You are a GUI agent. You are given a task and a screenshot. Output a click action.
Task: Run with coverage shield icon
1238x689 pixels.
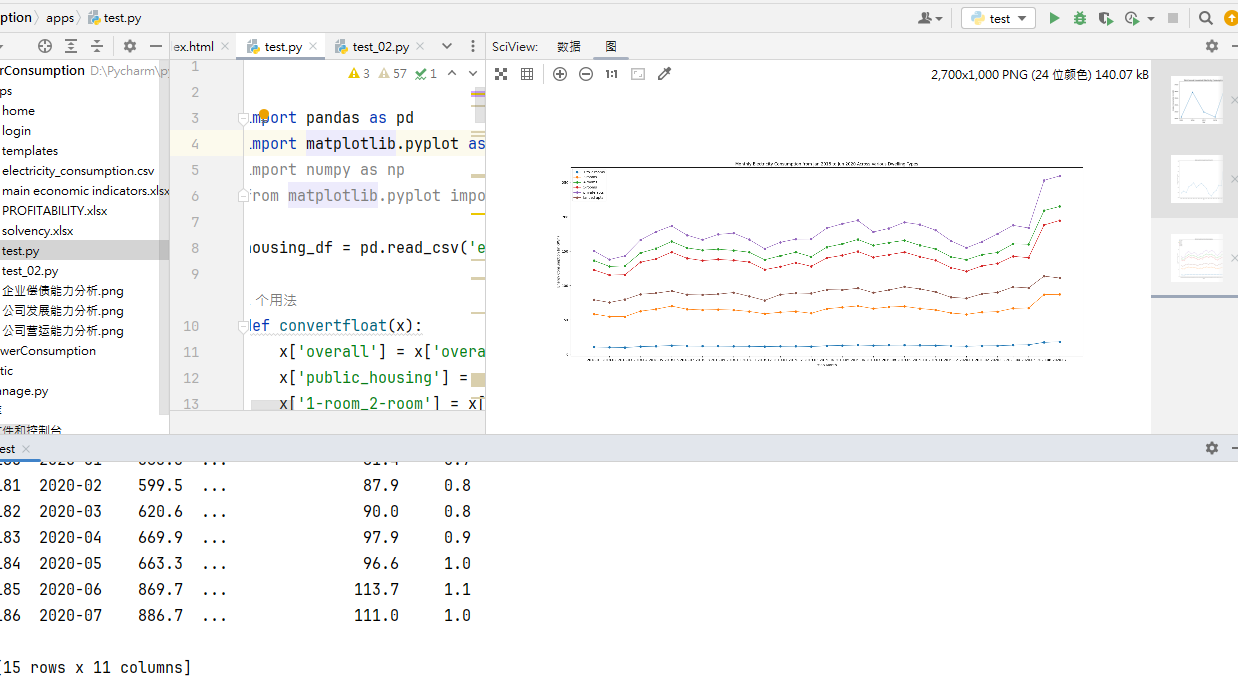(x=1105, y=18)
